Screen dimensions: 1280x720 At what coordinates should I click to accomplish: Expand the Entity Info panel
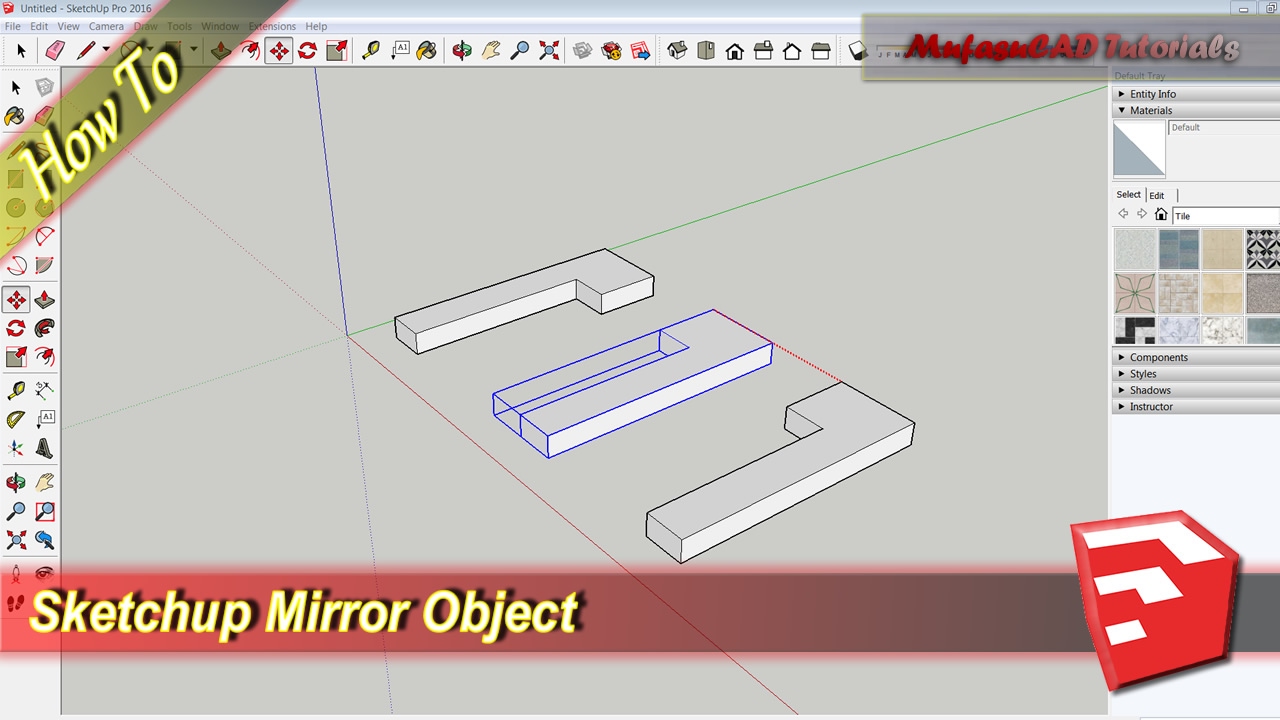(1196, 94)
